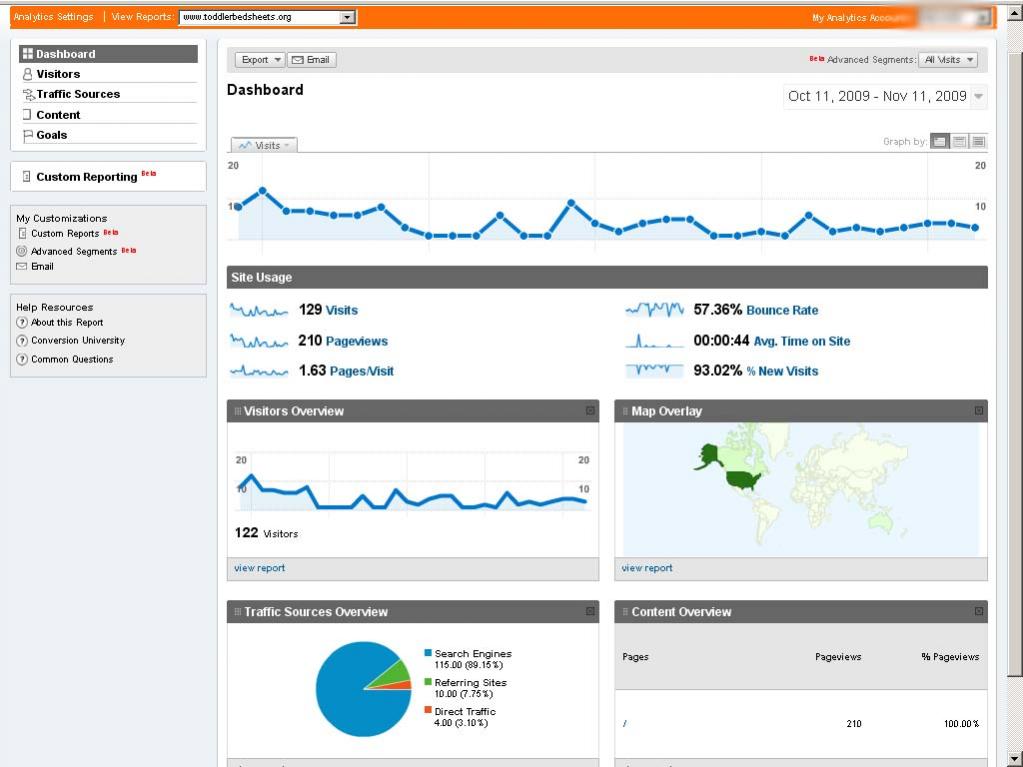Click the Pageviews sparkline thumbnail
The width and height of the screenshot is (1023, 767).
click(259, 340)
